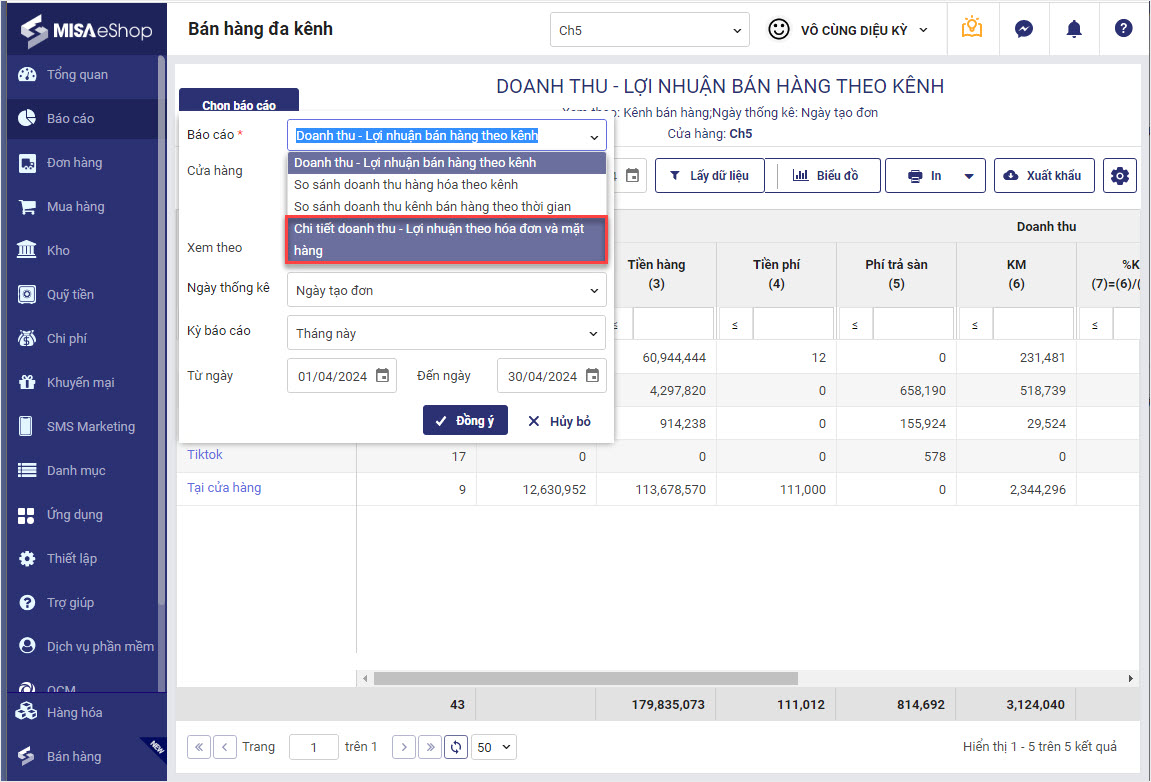The height and width of the screenshot is (782, 1151).
Task: Open the notifications bell icon
Action: 1074,29
